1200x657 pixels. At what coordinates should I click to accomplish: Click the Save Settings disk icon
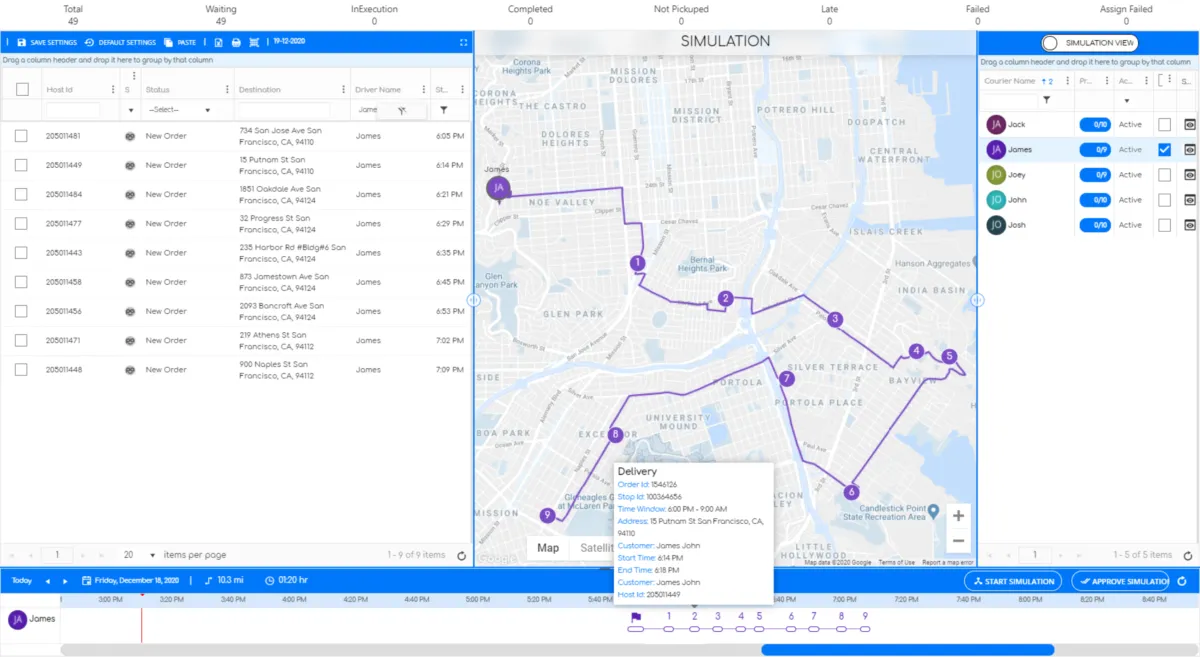click(x=22, y=42)
